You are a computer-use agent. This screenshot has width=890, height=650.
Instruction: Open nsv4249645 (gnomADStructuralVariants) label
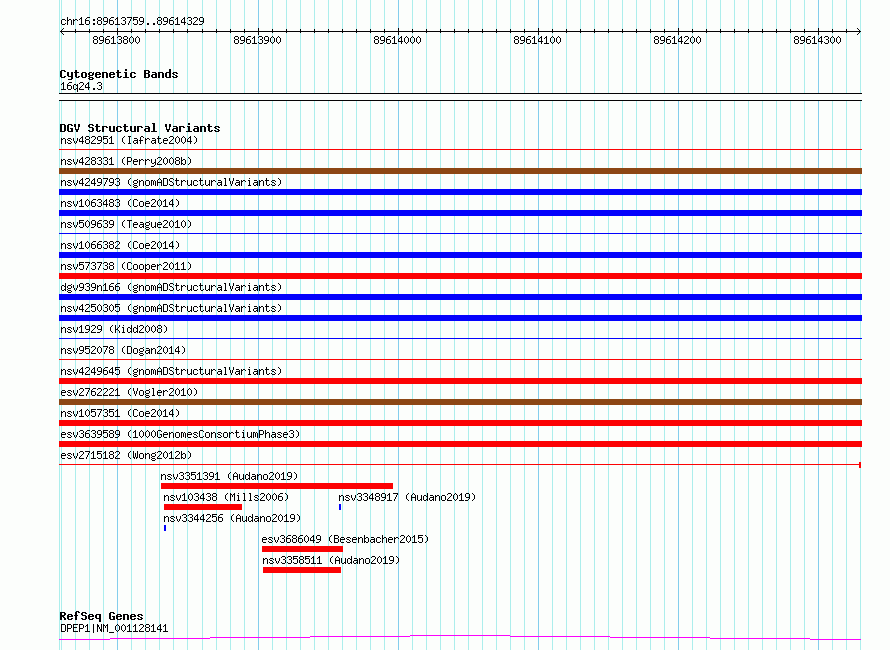(x=171, y=371)
